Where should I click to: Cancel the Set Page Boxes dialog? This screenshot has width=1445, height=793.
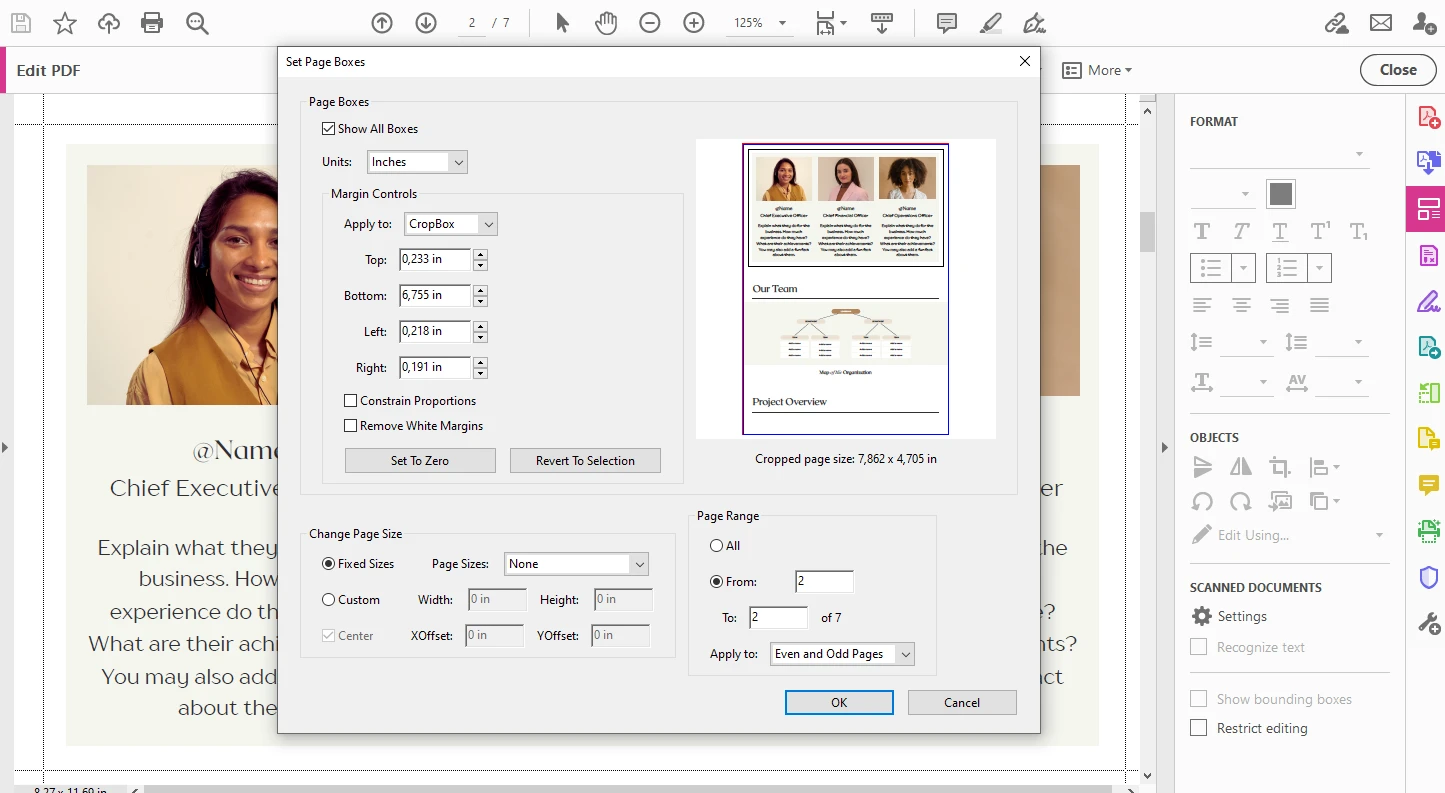(962, 703)
